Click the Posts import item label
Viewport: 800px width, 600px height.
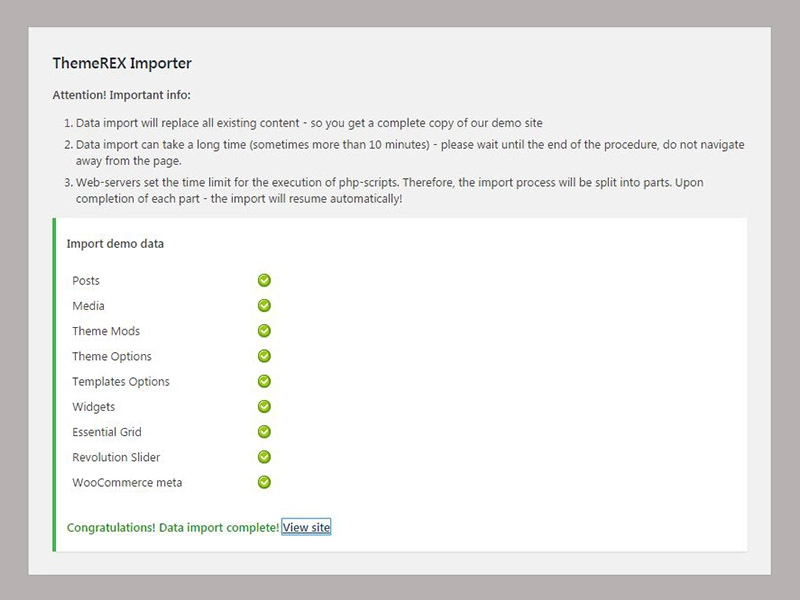tap(86, 281)
